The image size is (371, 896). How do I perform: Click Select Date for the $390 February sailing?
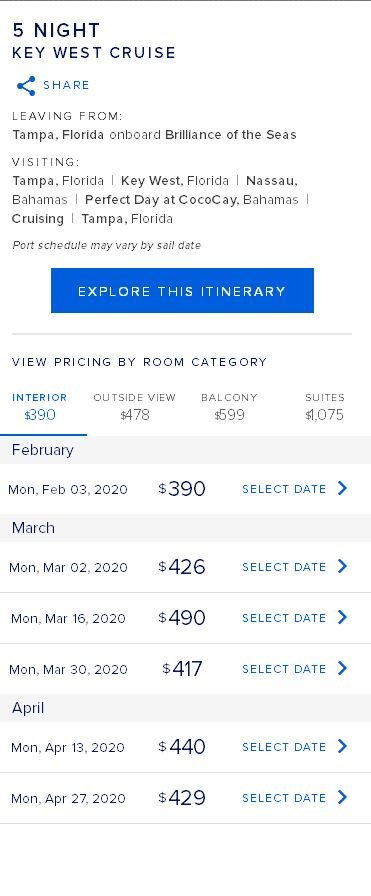[x=284, y=489]
